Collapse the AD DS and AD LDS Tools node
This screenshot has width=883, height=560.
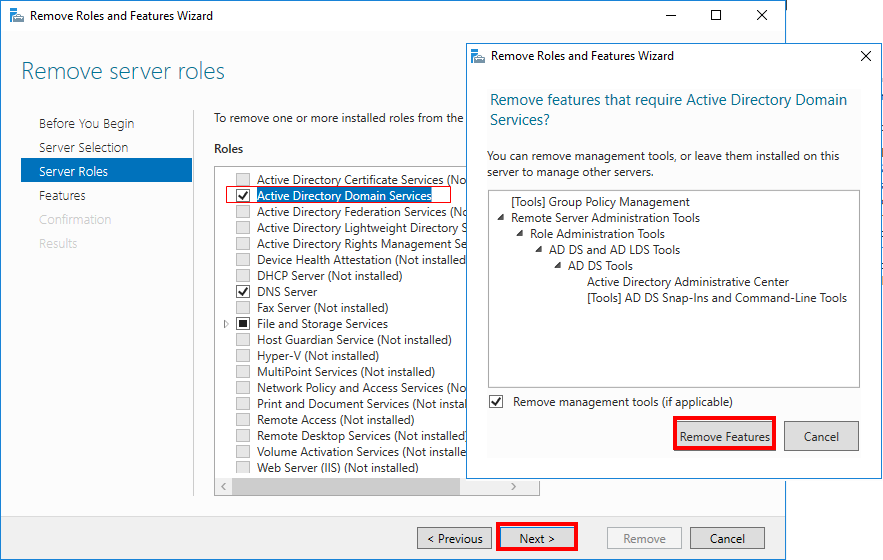pos(539,249)
